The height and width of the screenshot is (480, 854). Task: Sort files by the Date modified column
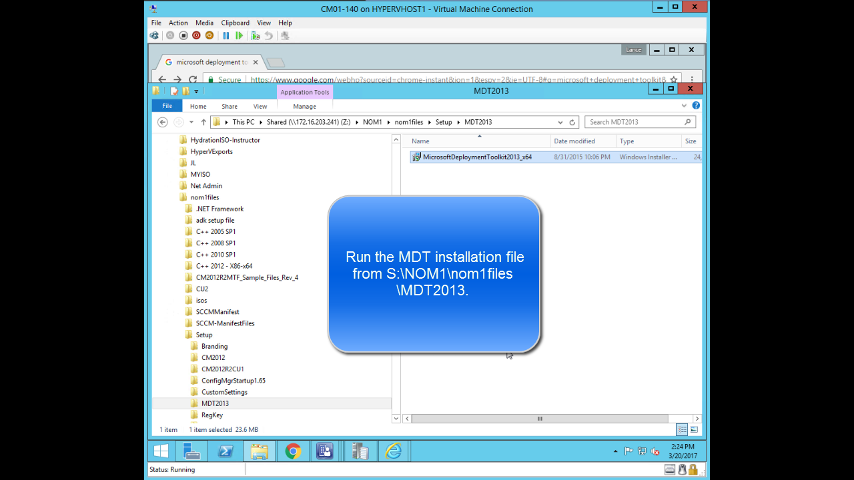point(575,141)
